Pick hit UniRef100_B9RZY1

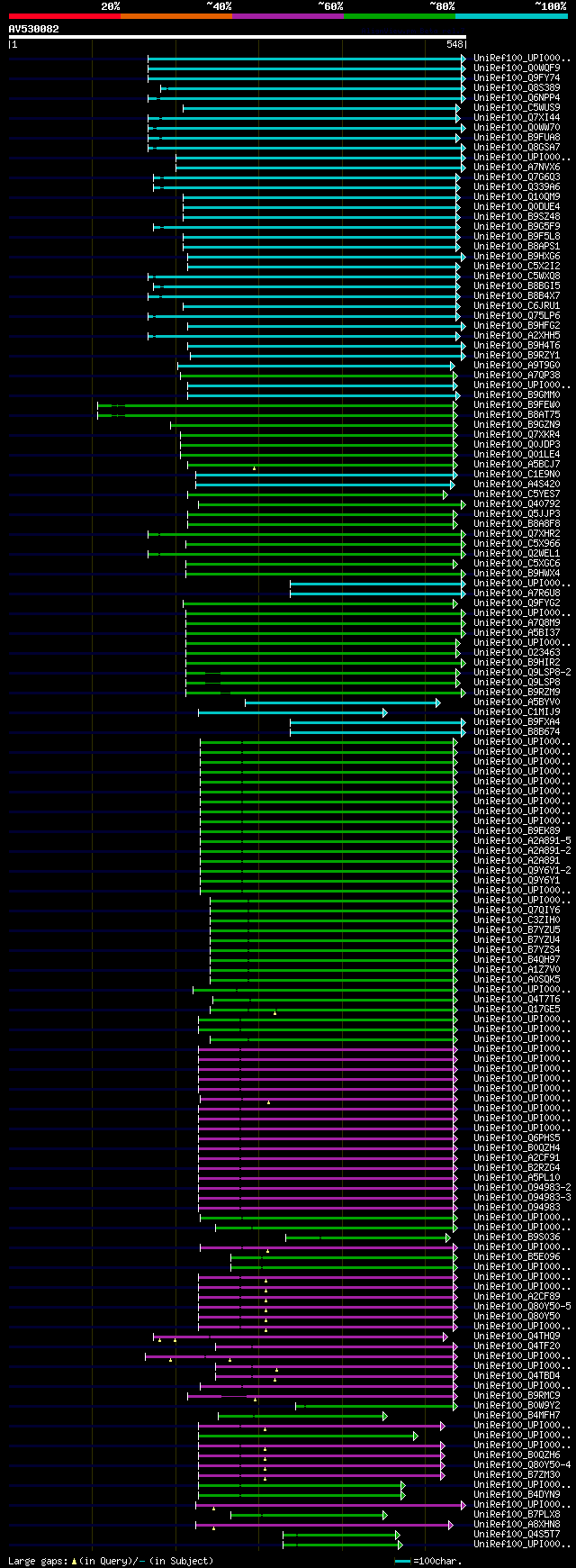click(517, 356)
